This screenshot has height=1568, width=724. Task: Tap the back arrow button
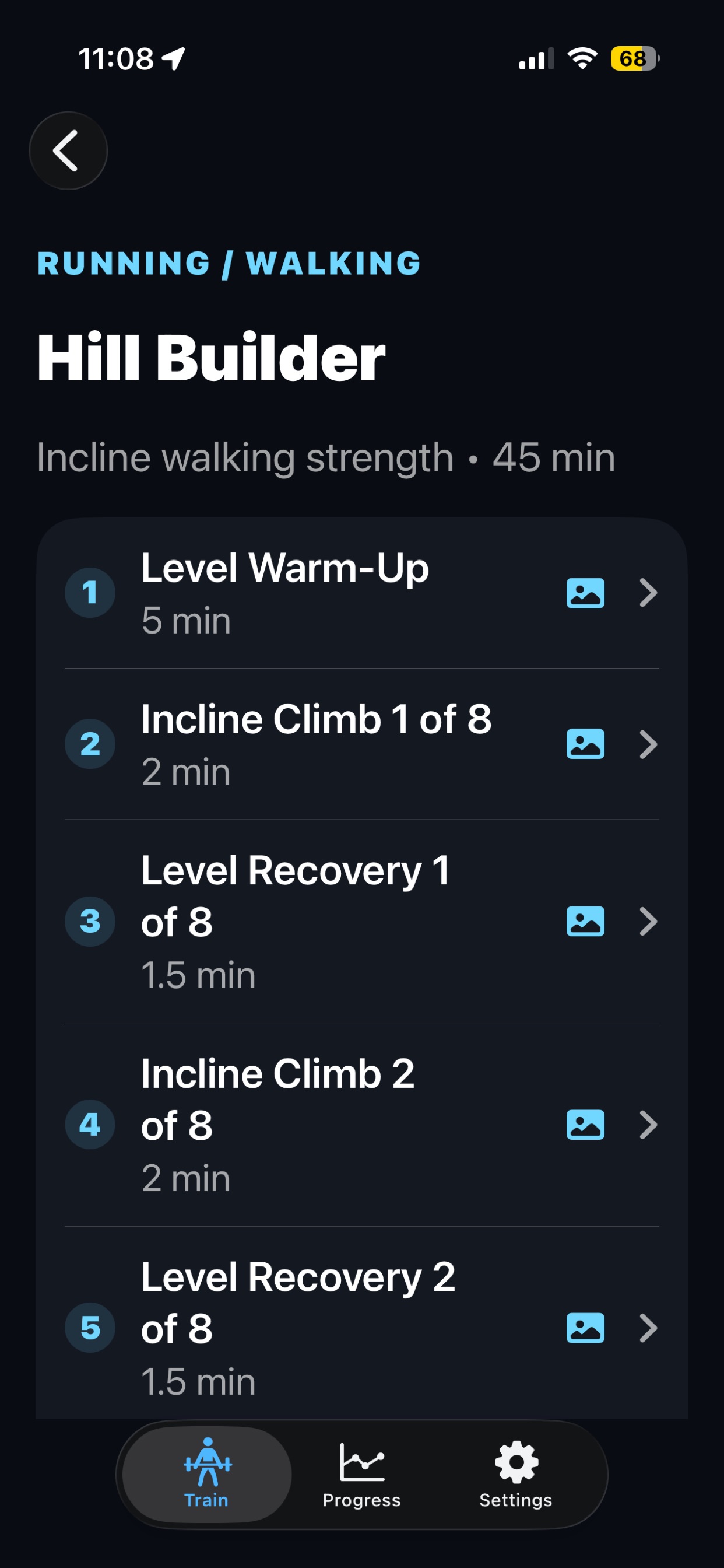click(68, 150)
